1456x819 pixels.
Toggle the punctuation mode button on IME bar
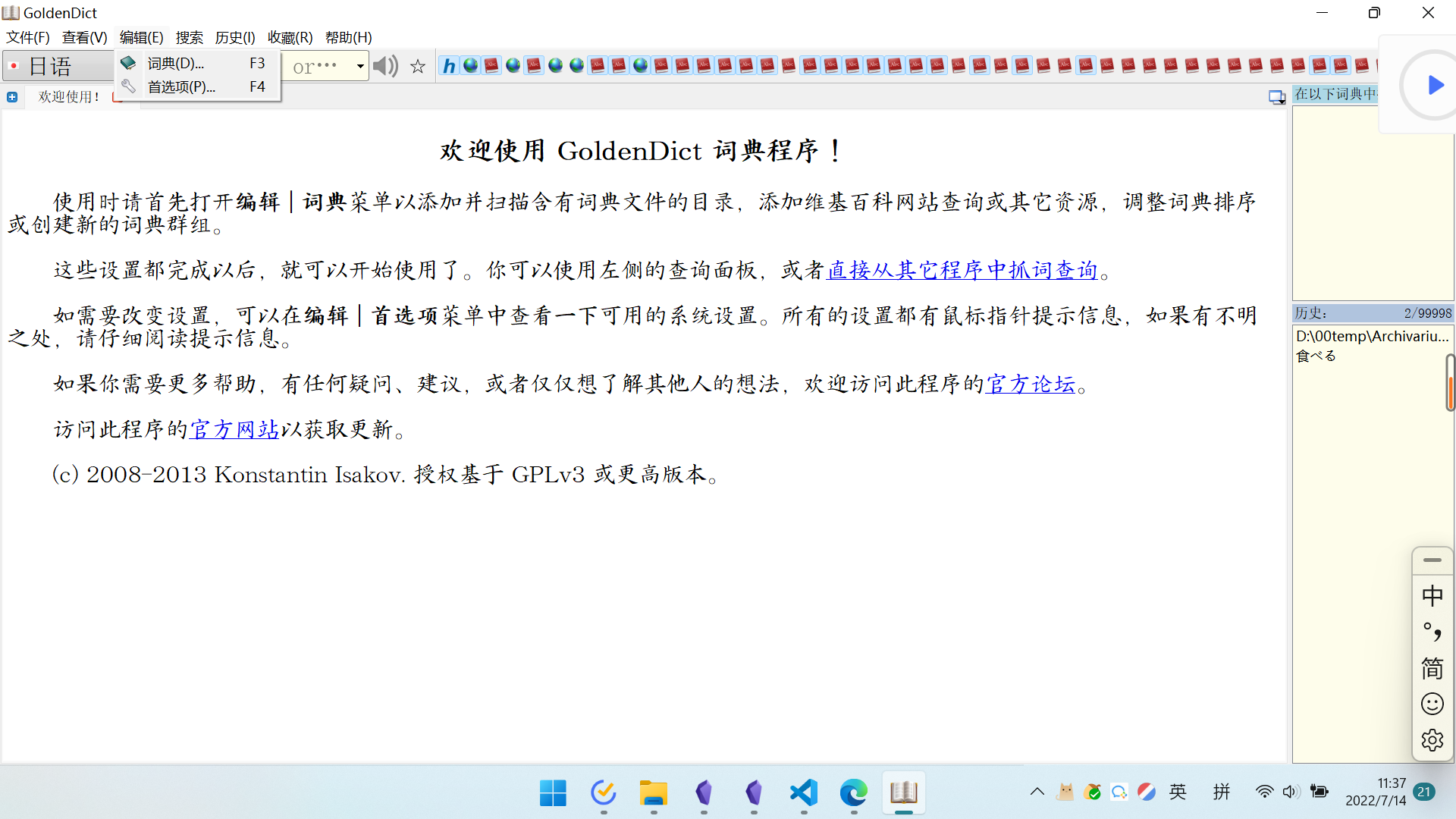[1432, 632]
